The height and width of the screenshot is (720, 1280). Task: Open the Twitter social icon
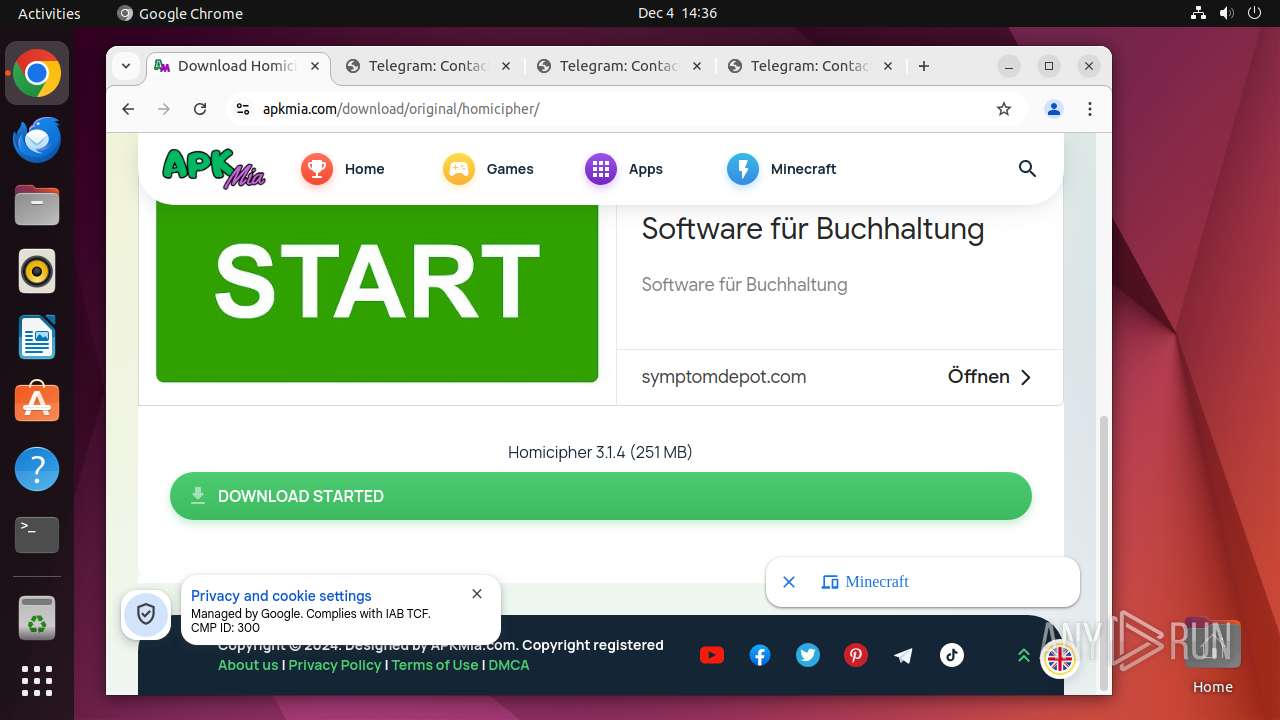click(808, 655)
